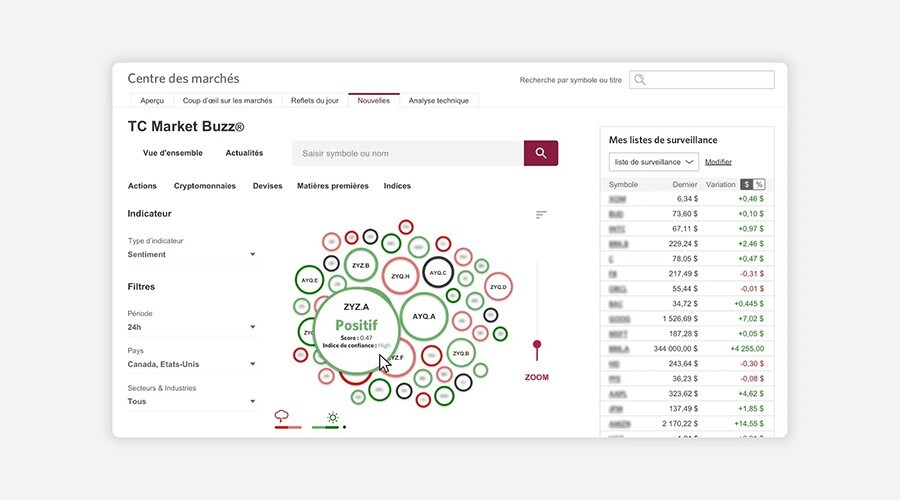Viewport: 900px width, 500px height.
Task: Select the Nouvelles tab
Action: click(x=374, y=100)
